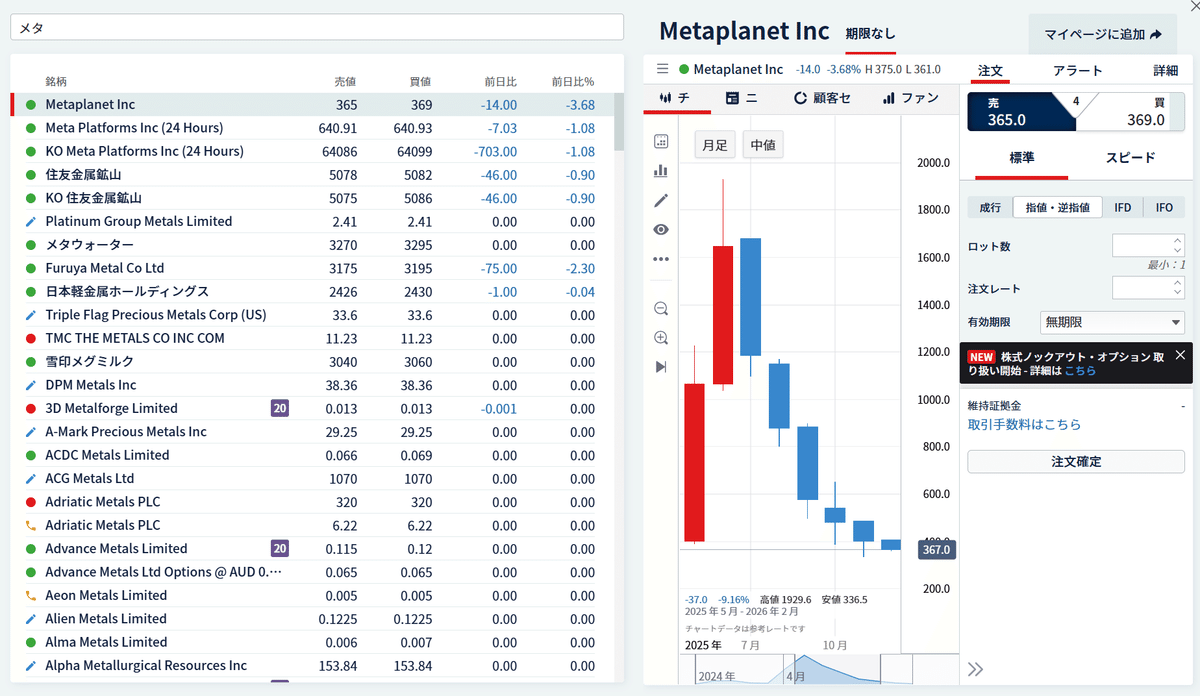
Task: Open the chart hamburger menu
Action: click(662, 69)
